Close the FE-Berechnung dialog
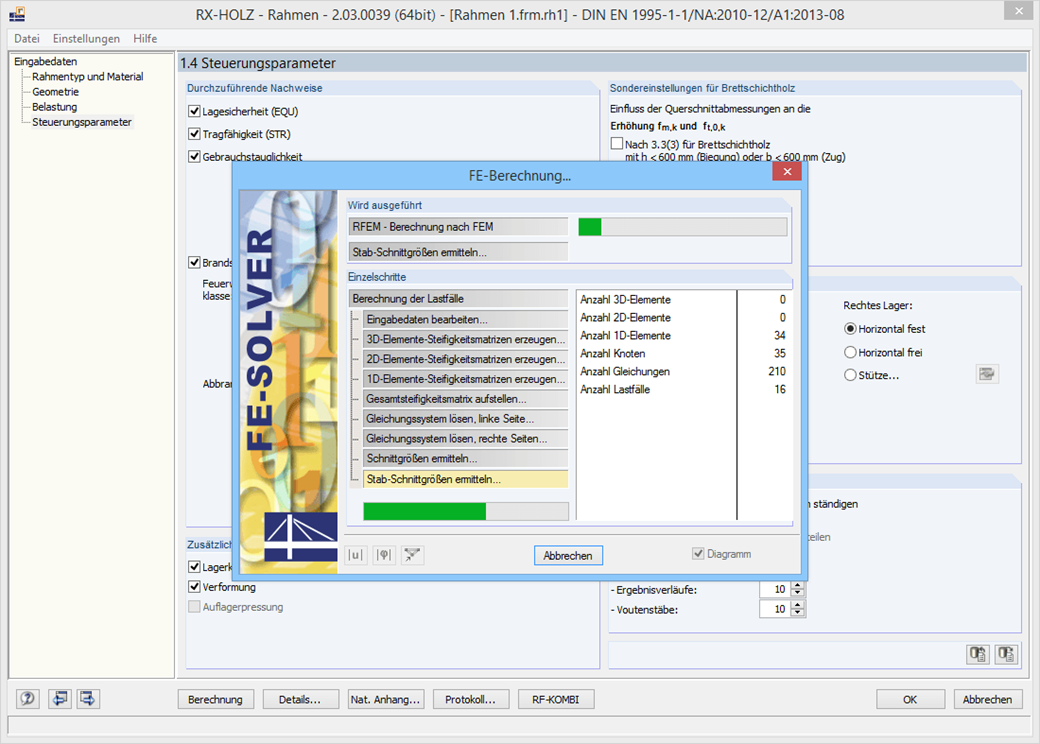 click(x=787, y=172)
